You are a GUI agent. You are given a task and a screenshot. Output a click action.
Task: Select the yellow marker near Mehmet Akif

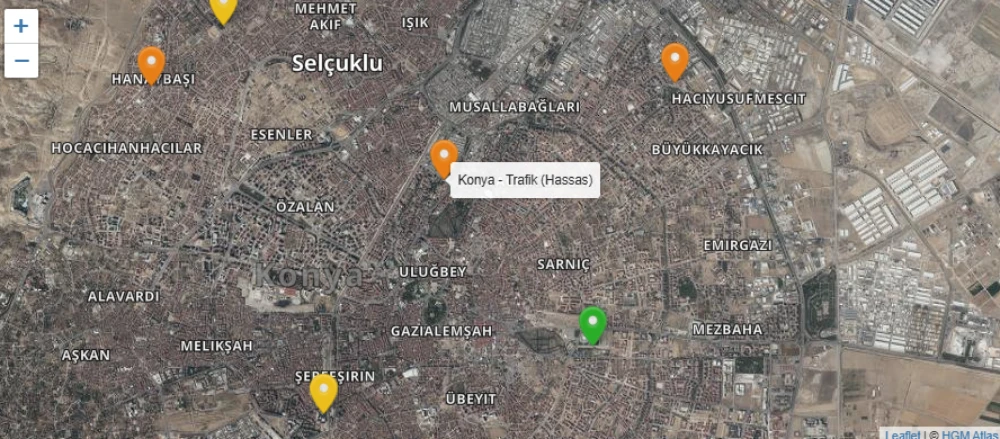point(223,9)
